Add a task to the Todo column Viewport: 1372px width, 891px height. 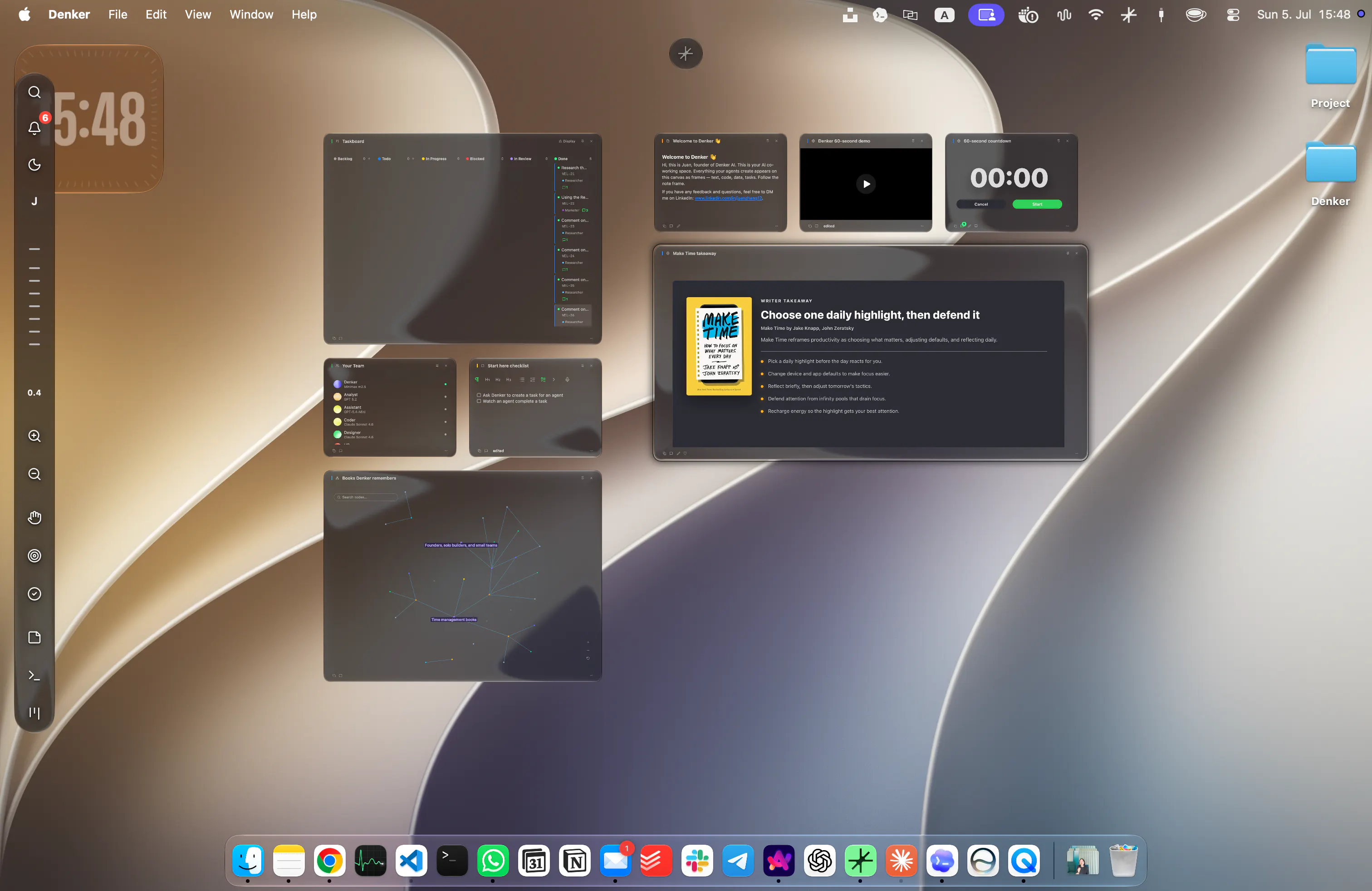pyautogui.click(x=413, y=158)
